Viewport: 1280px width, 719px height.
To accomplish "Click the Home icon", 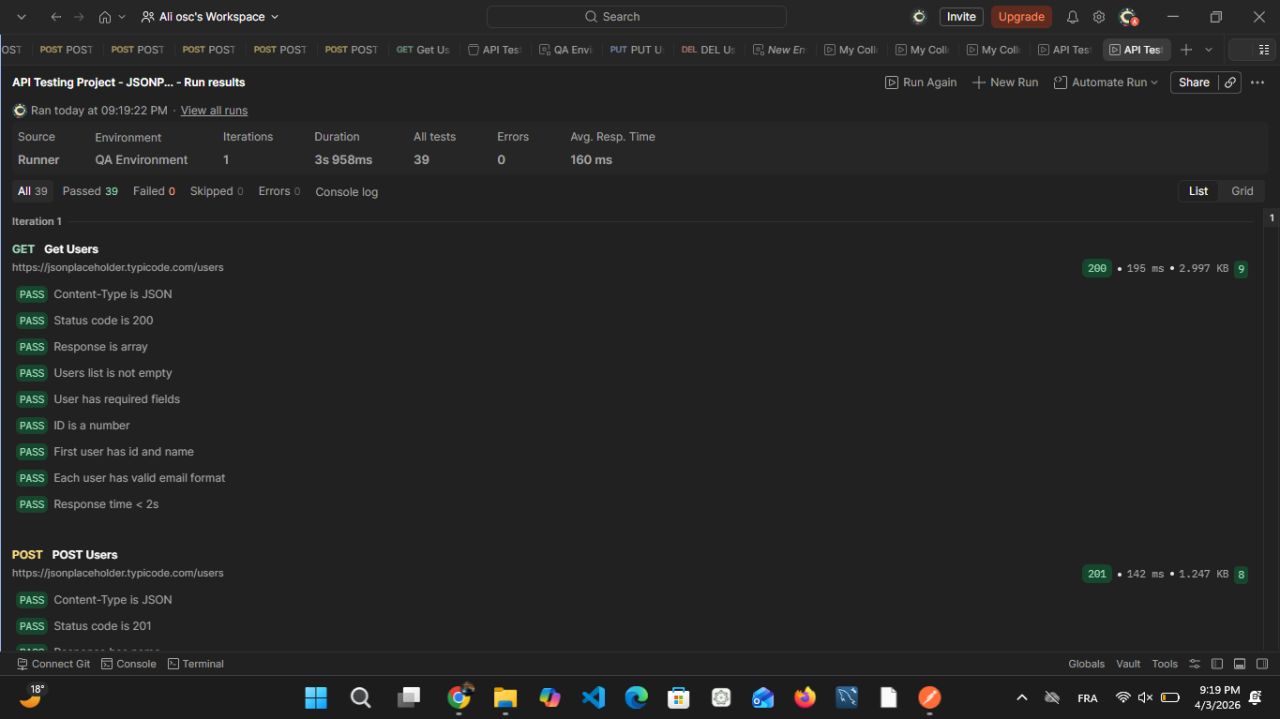I will [x=105, y=17].
